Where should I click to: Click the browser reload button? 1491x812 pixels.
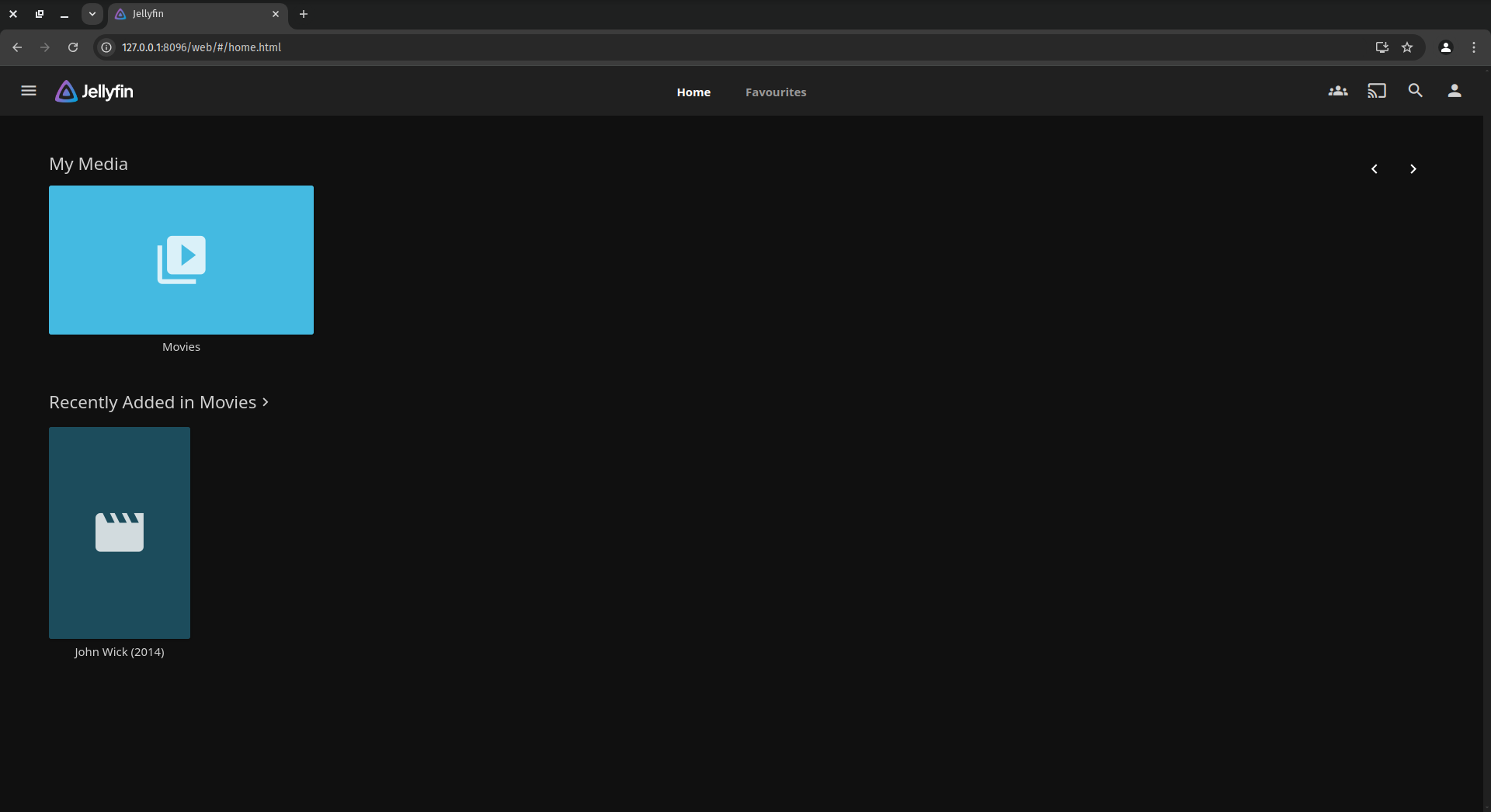coord(73,47)
